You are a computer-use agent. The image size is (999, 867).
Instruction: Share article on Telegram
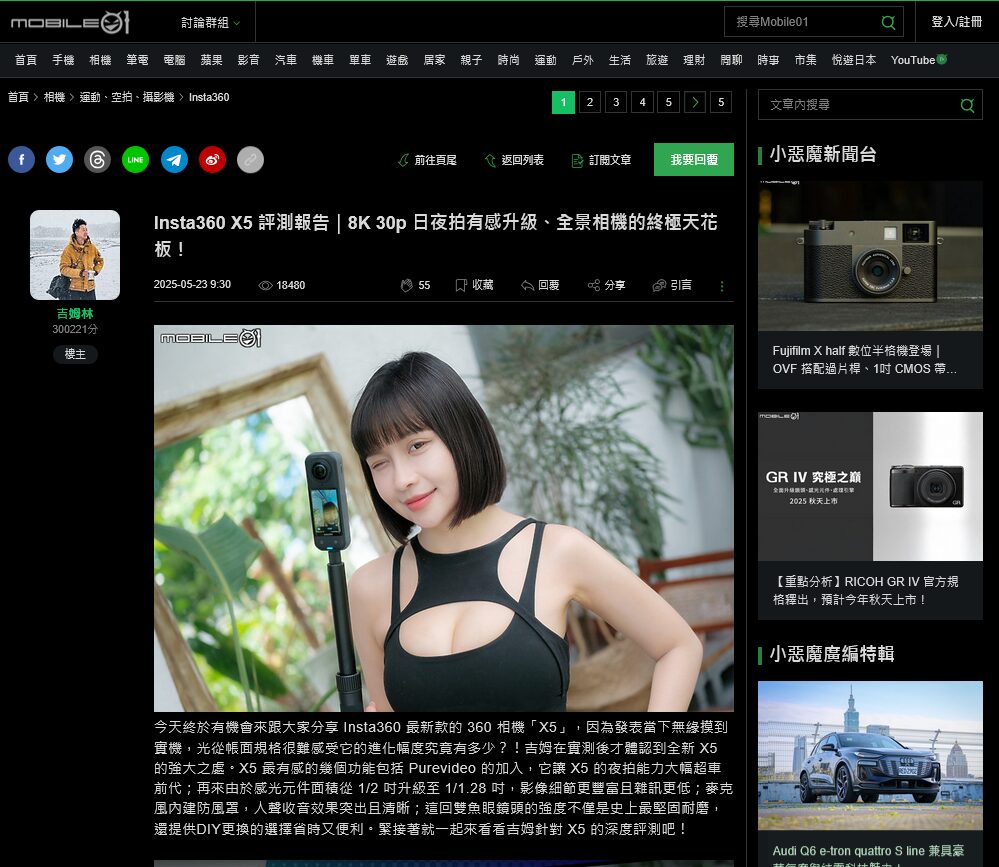click(174, 159)
